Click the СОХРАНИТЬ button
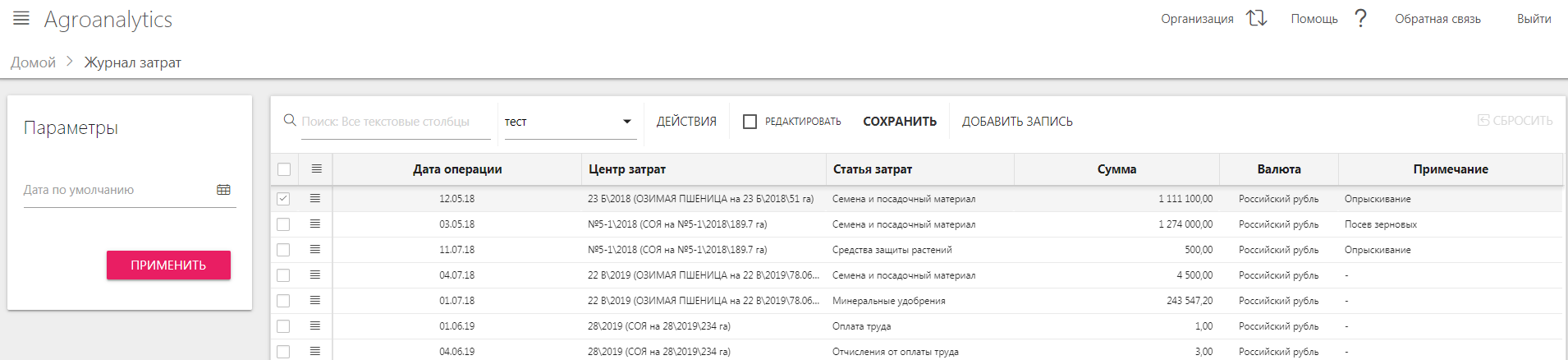This screenshot has width=1568, height=360. pos(900,122)
